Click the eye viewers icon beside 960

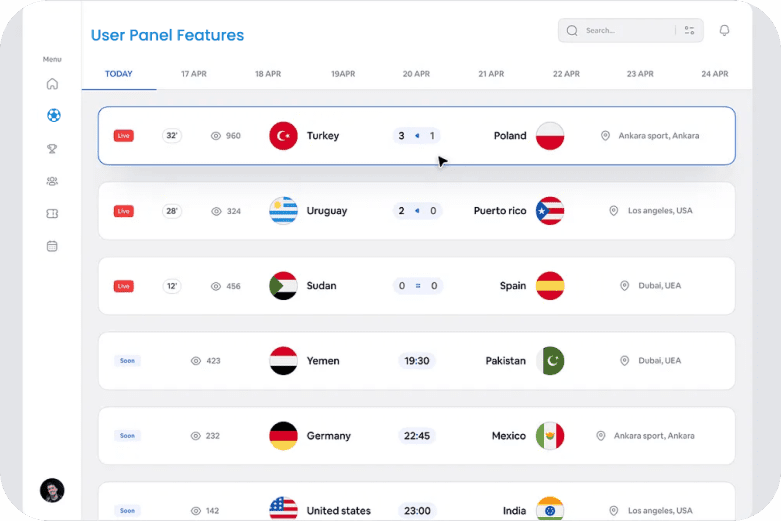[216, 136]
